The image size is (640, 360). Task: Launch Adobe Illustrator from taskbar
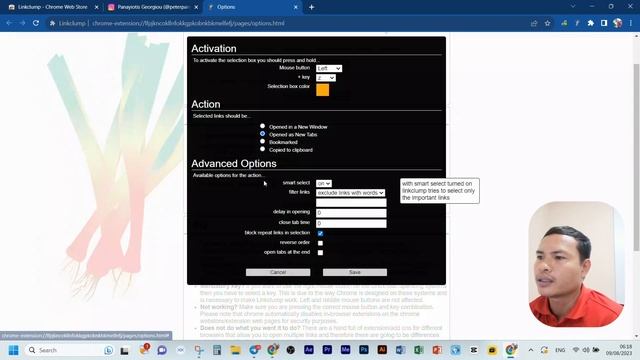point(382,350)
